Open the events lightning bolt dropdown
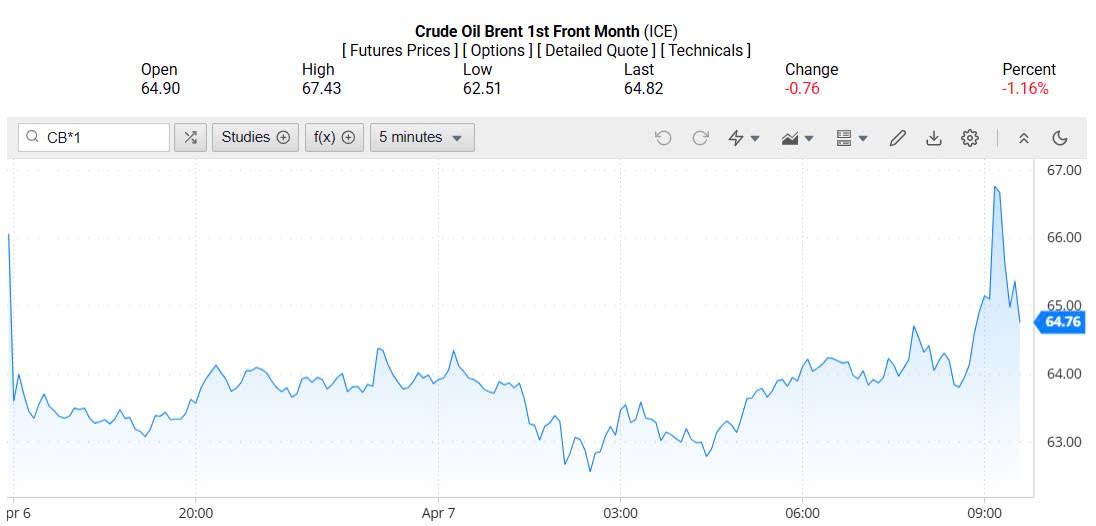Image resolution: width=1096 pixels, height=526 pixels. (744, 138)
